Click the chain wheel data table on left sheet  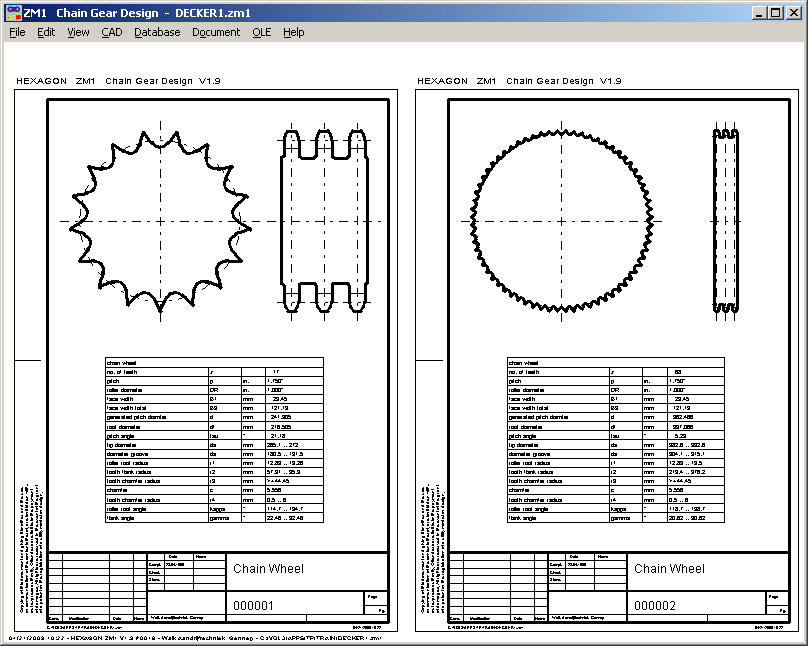214,441
